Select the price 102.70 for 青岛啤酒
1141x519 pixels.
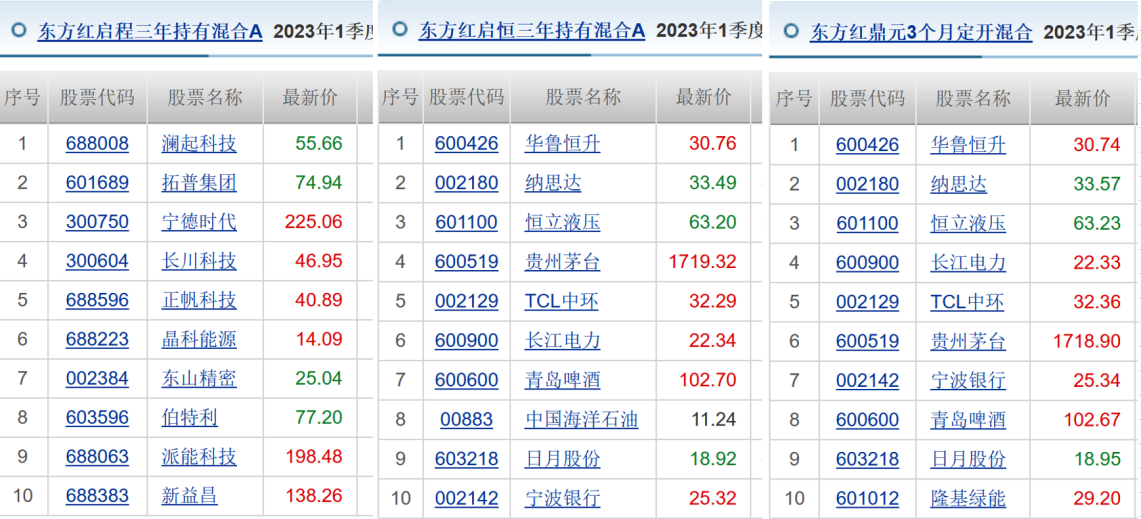pos(708,380)
